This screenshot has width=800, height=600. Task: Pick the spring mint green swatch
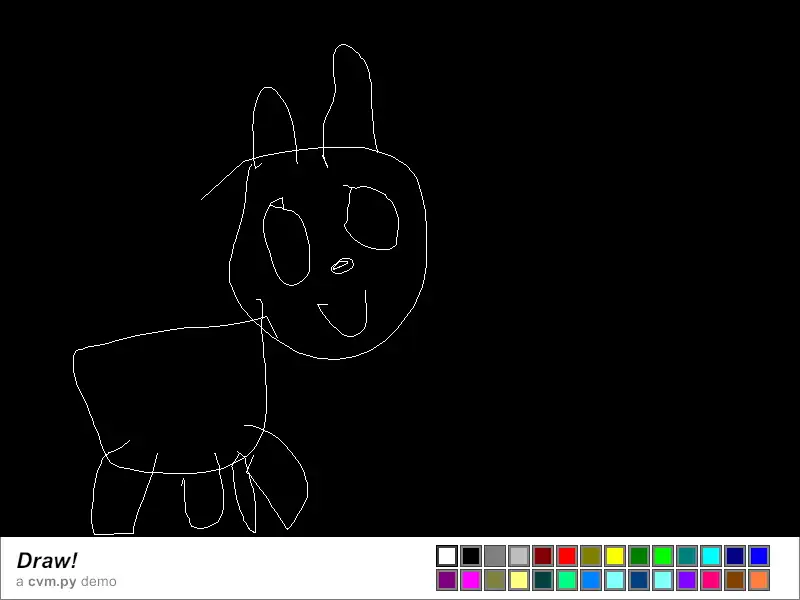click(x=567, y=580)
